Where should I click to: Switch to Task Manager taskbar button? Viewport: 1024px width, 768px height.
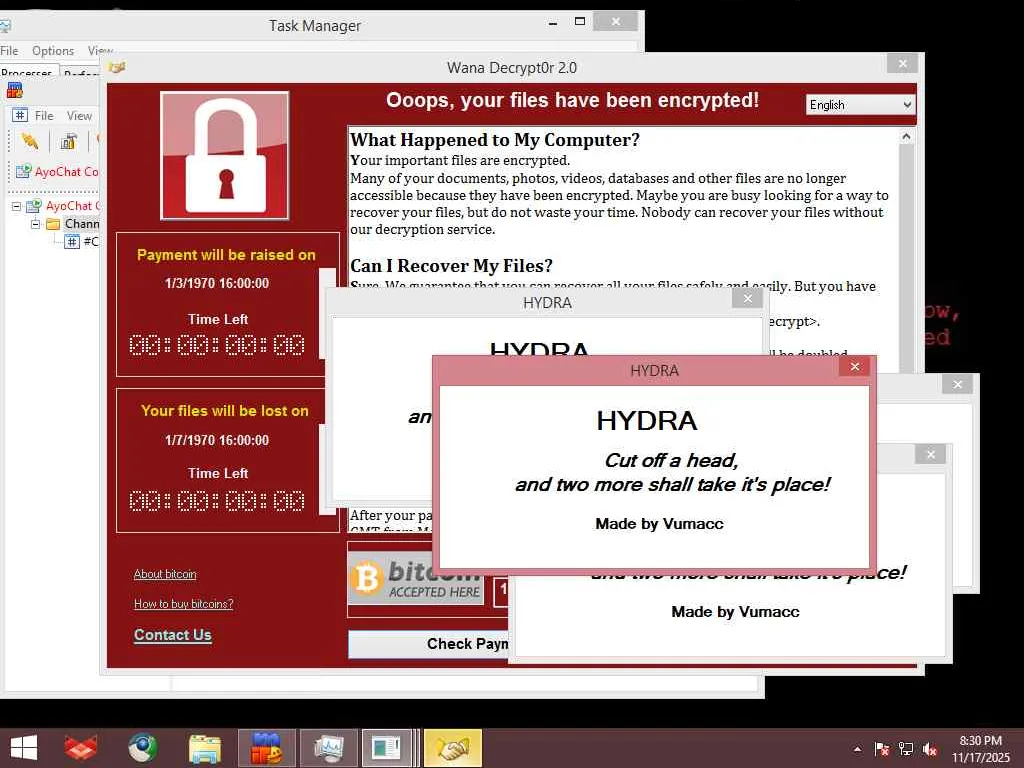tap(328, 748)
